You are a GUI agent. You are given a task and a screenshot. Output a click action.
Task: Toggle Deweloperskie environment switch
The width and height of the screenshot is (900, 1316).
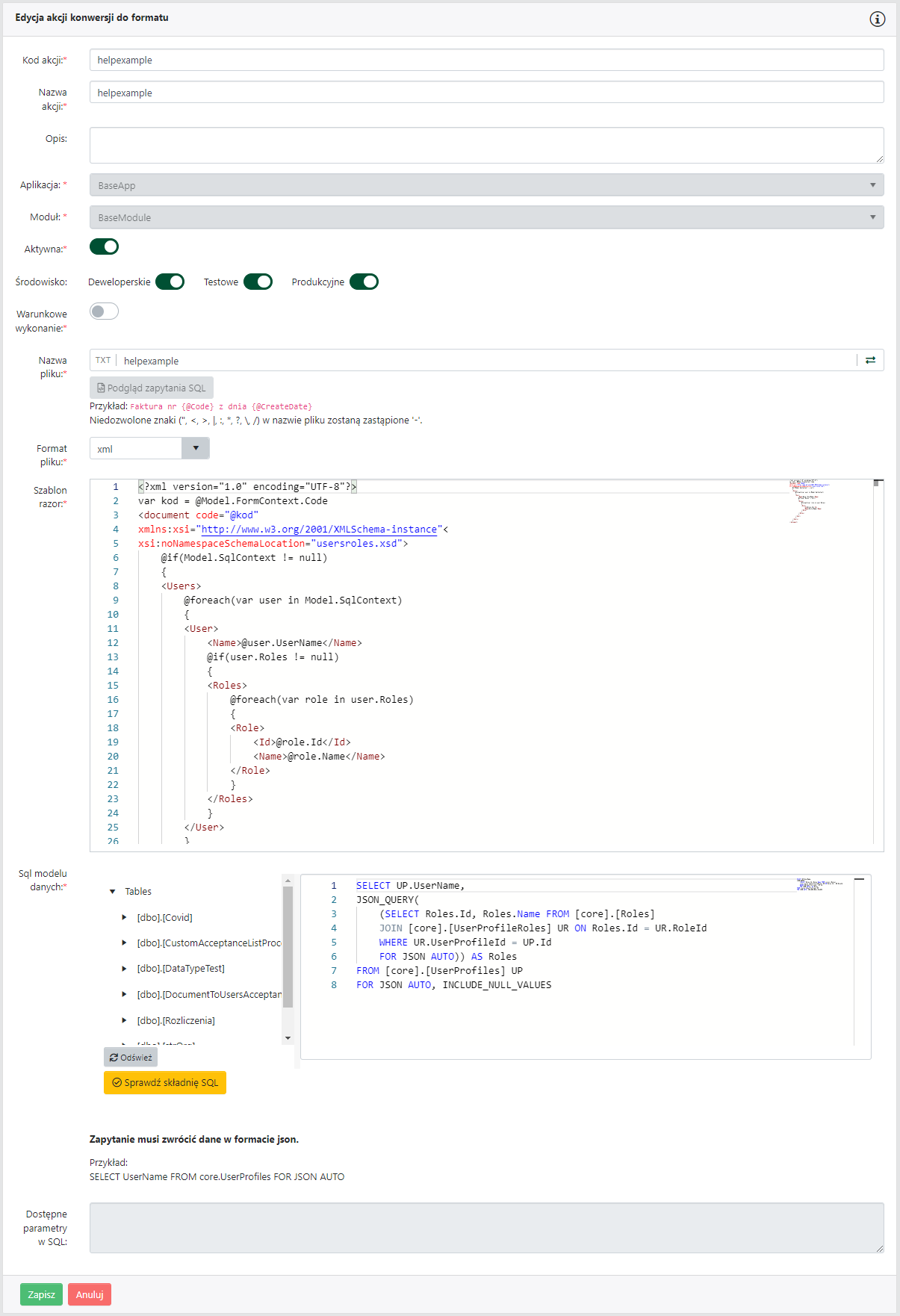click(x=170, y=282)
